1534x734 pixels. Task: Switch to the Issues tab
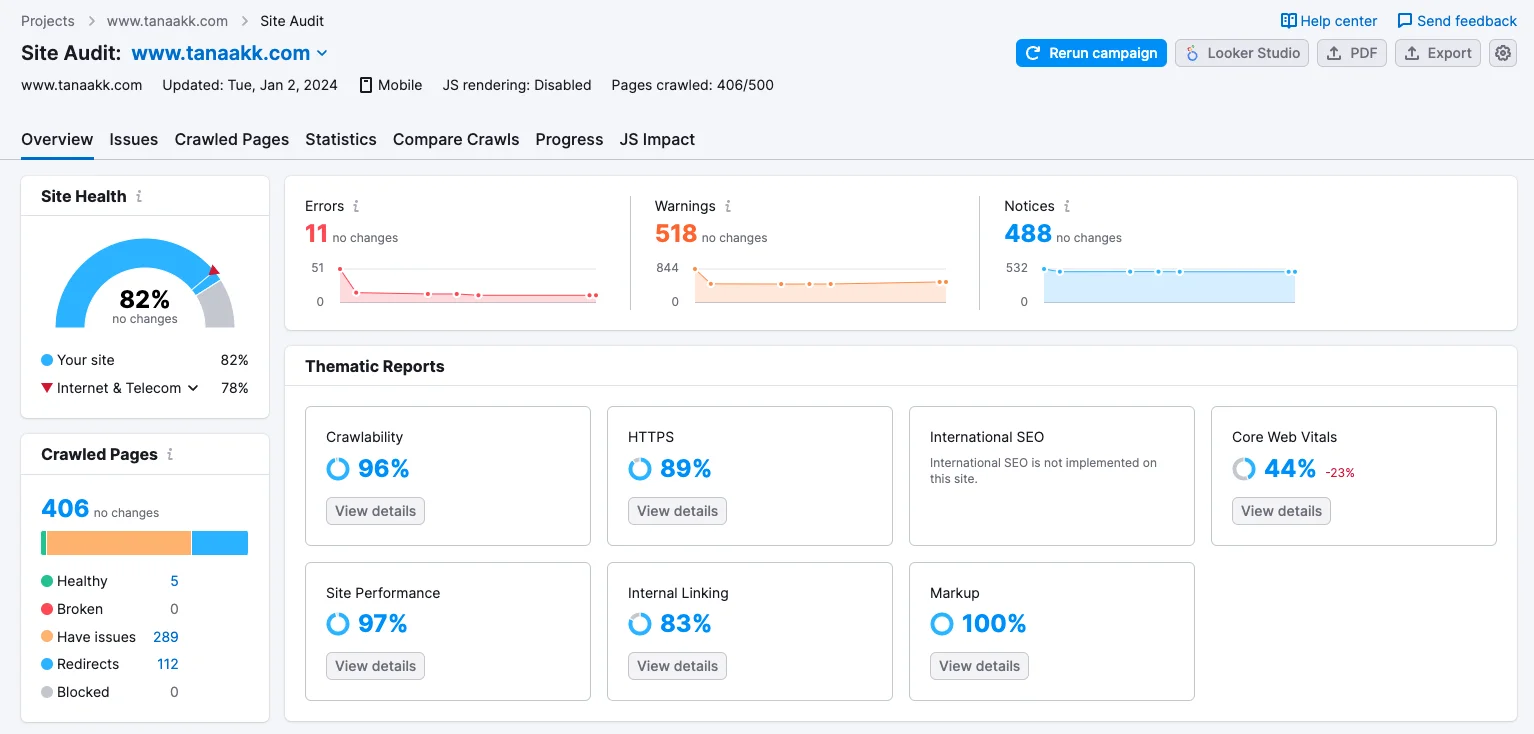pos(134,140)
